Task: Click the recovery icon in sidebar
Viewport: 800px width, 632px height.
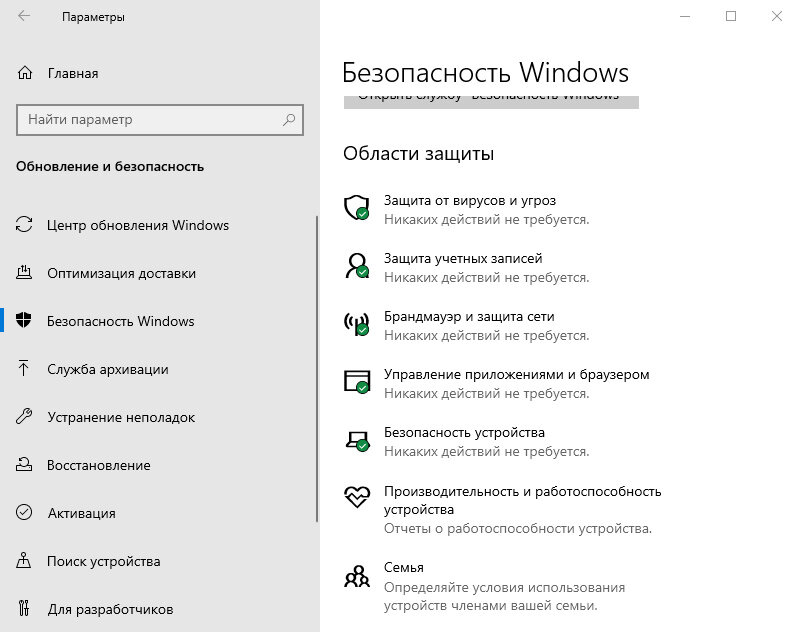Action: [x=24, y=464]
